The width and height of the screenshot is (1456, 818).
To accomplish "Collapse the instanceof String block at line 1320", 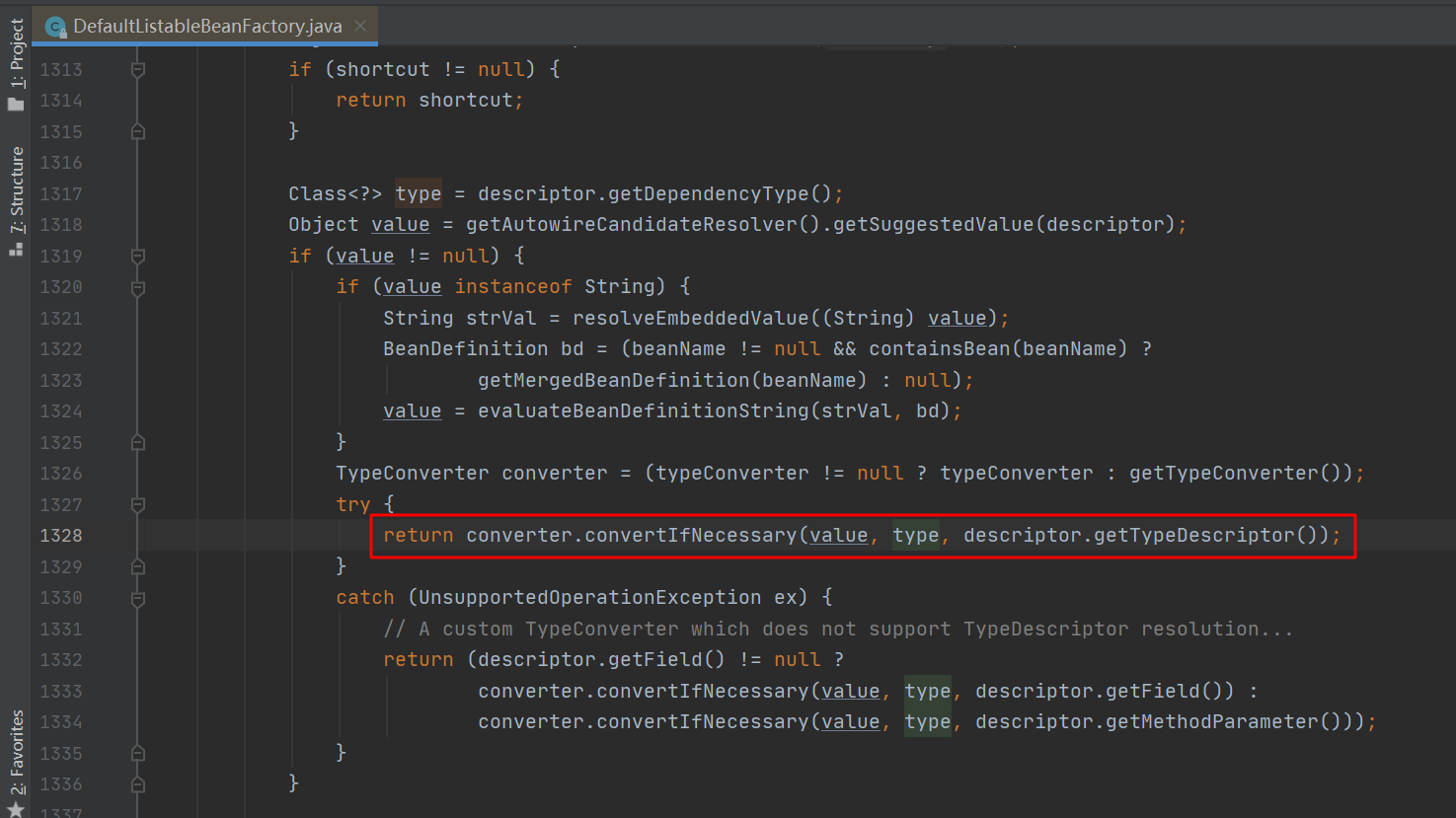I will [x=138, y=287].
